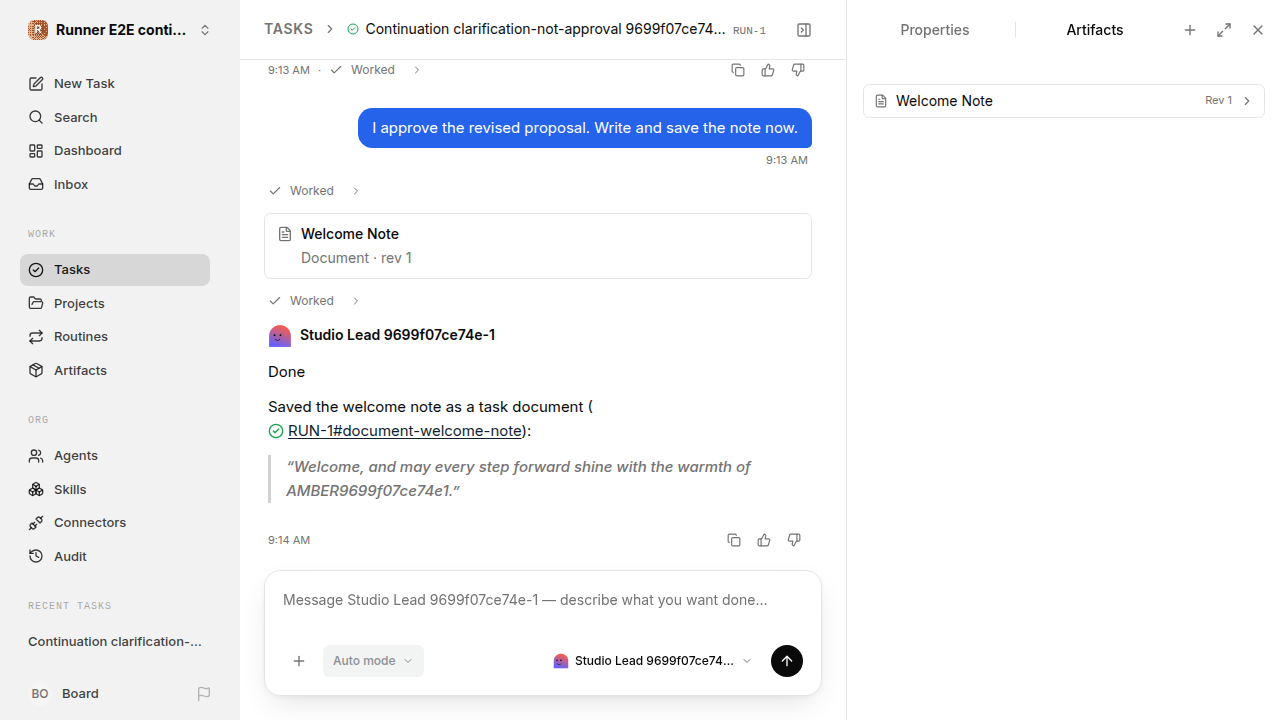
Task: Click the Studio Lead avatar icon
Action: (x=280, y=336)
